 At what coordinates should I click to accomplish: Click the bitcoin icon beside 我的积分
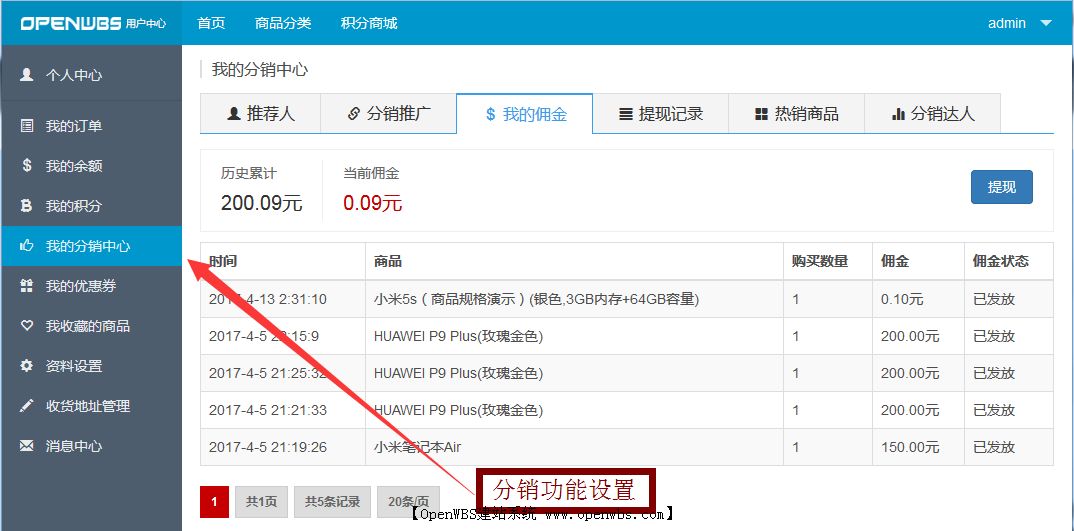27,206
